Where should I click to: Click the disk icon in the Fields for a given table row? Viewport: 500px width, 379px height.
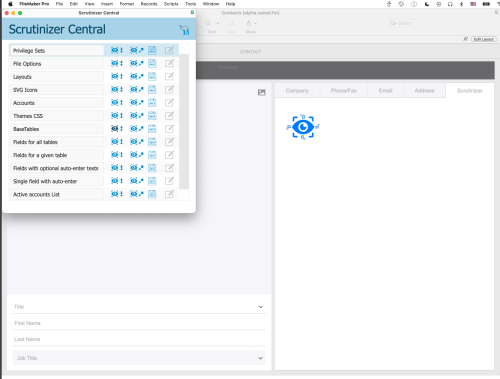click(152, 155)
